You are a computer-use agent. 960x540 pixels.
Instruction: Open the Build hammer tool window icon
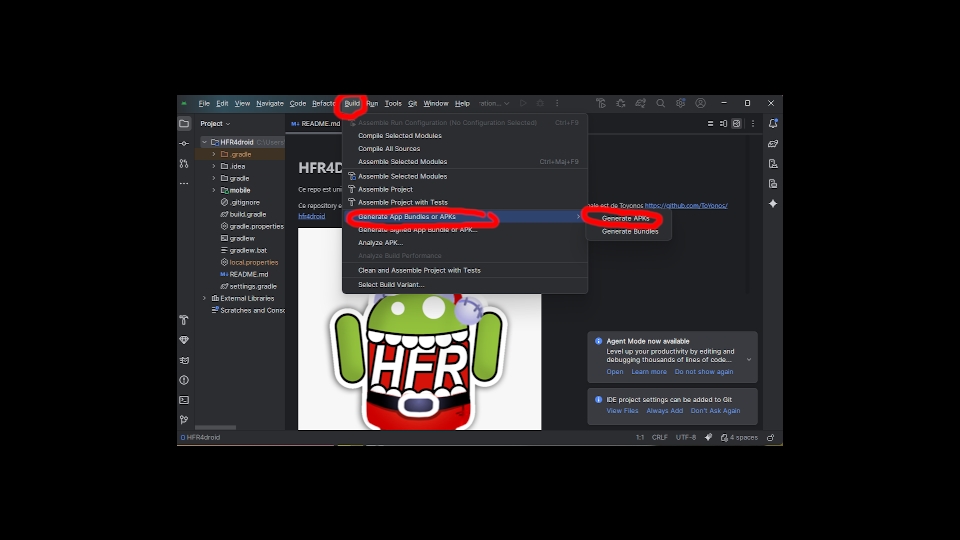[184, 320]
